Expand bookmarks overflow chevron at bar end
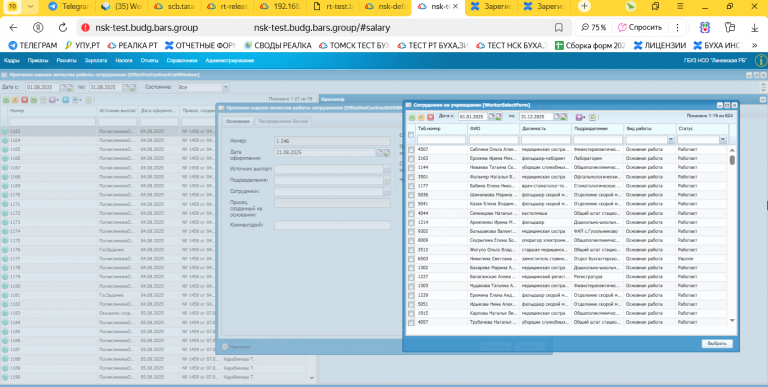Viewport: 768px width, 387px height. click(x=754, y=46)
